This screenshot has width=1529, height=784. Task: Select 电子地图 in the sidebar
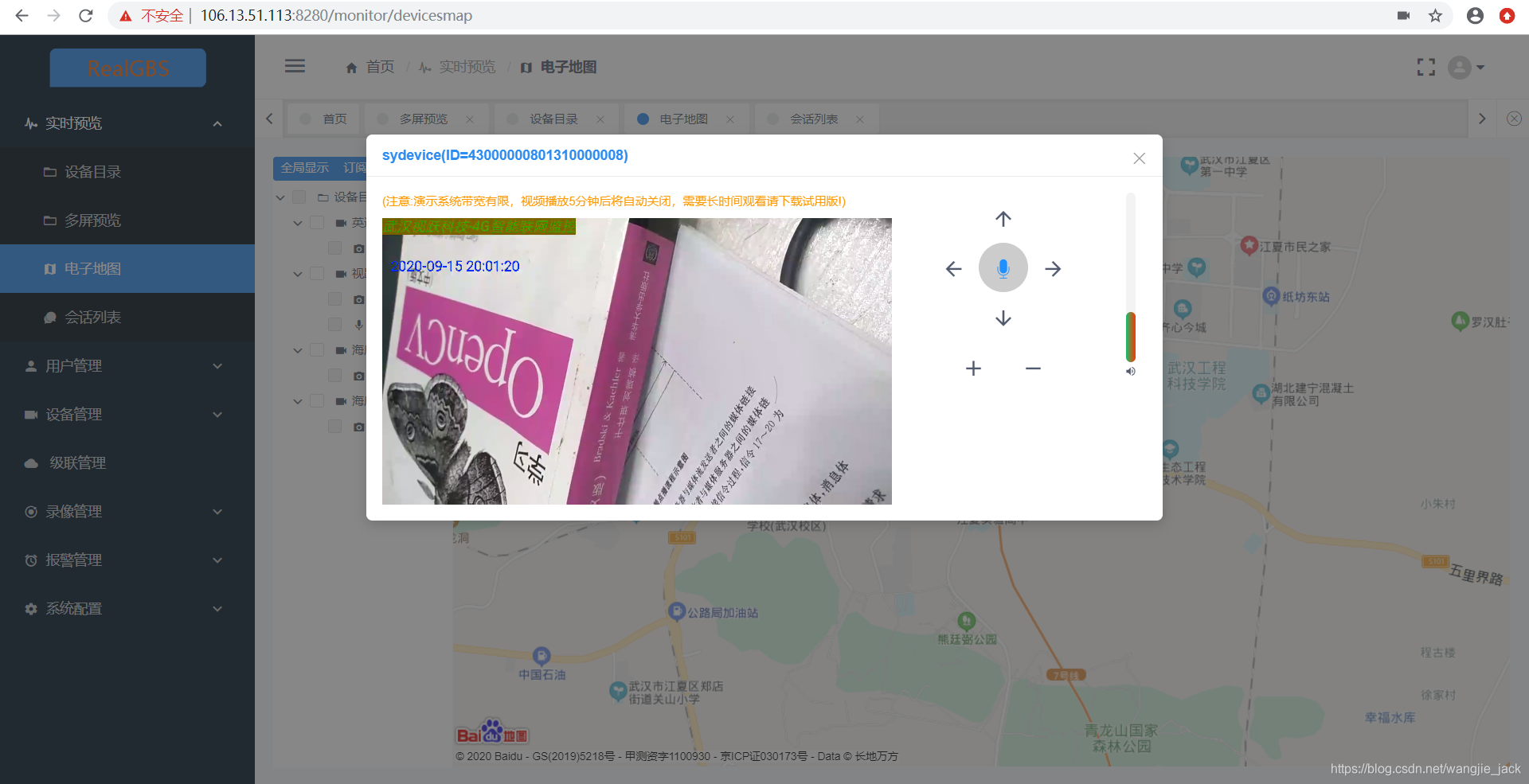tap(127, 269)
